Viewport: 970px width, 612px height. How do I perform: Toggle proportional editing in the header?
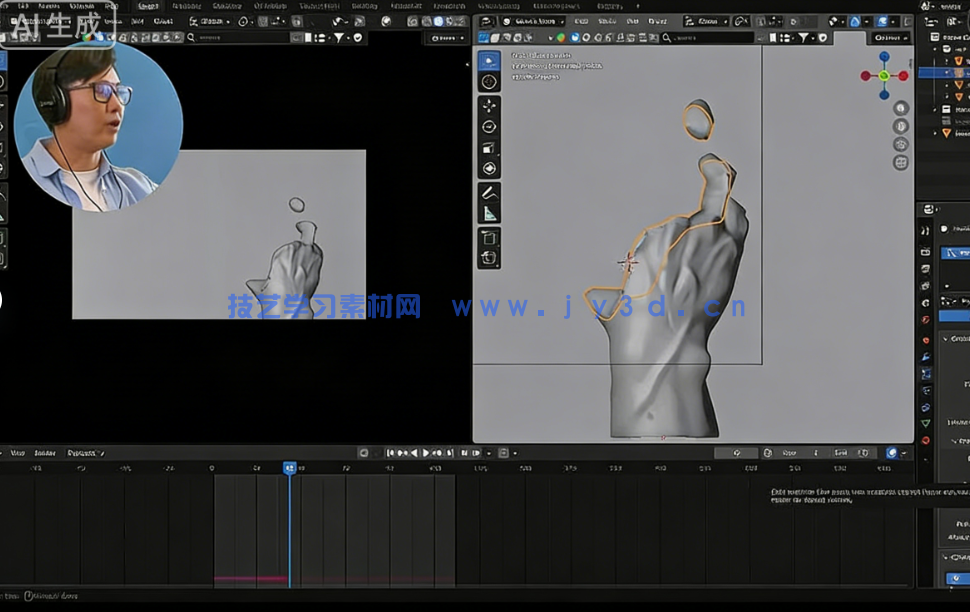[793, 19]
